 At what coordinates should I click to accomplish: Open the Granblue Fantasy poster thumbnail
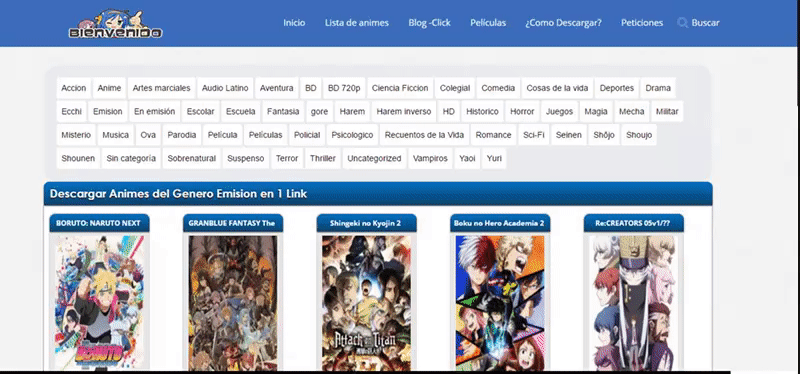point(233,302)
